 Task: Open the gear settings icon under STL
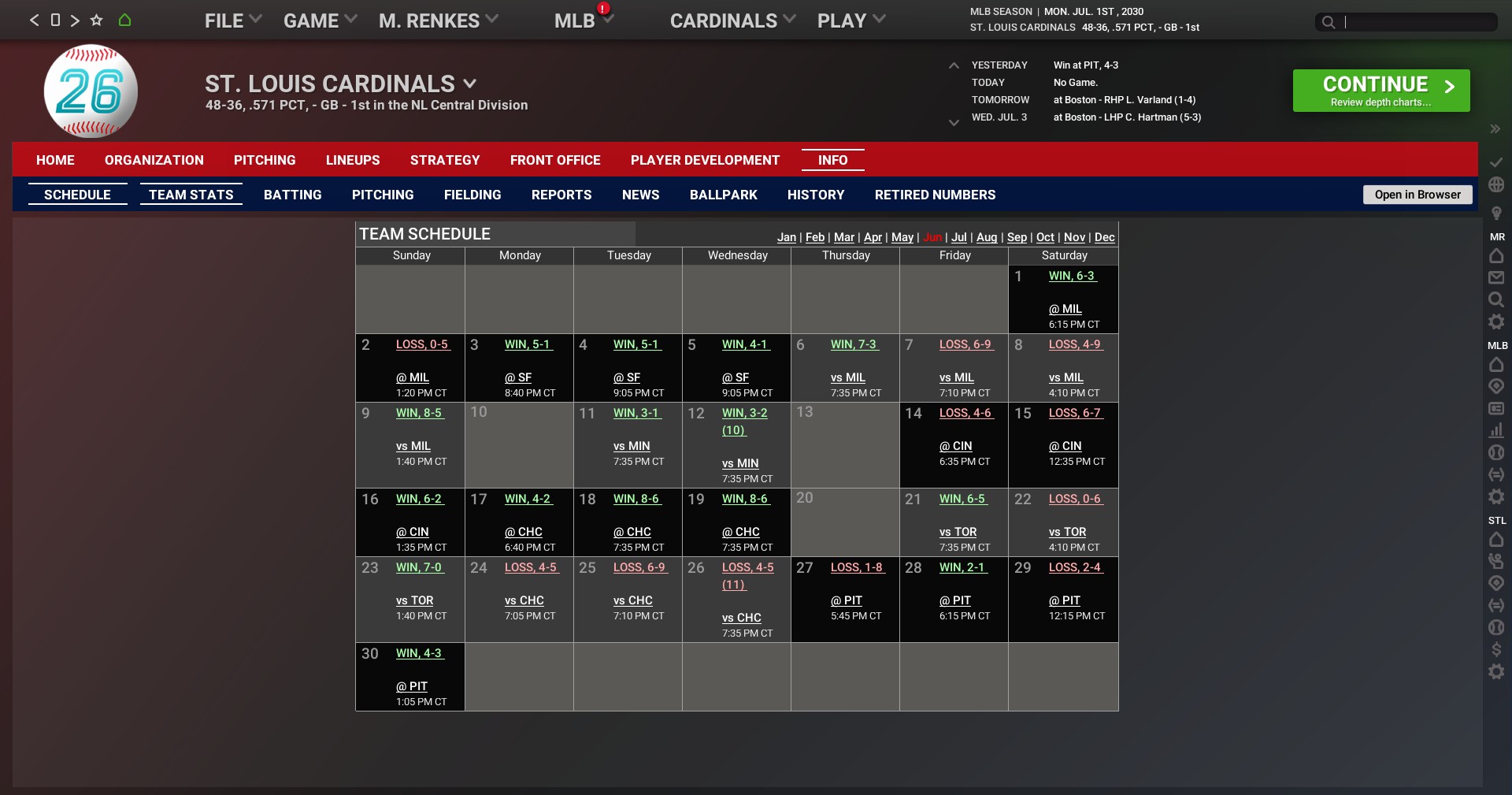click(1496, 671)
